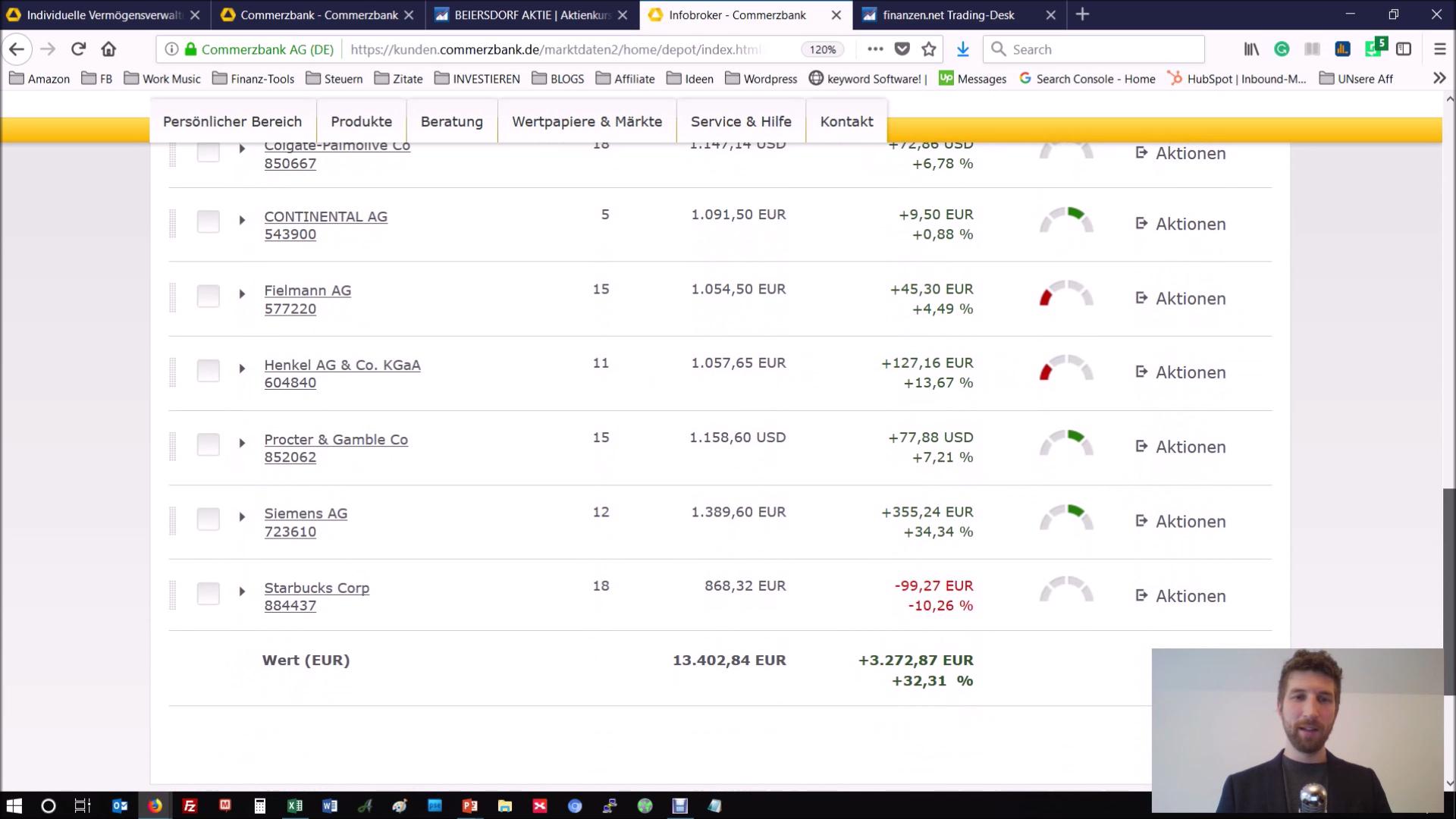The width and height of the screenshot is (1456, 819).
Task: Click the Fielmann AG rating gauge
Action: click(x=1066, y=294)
